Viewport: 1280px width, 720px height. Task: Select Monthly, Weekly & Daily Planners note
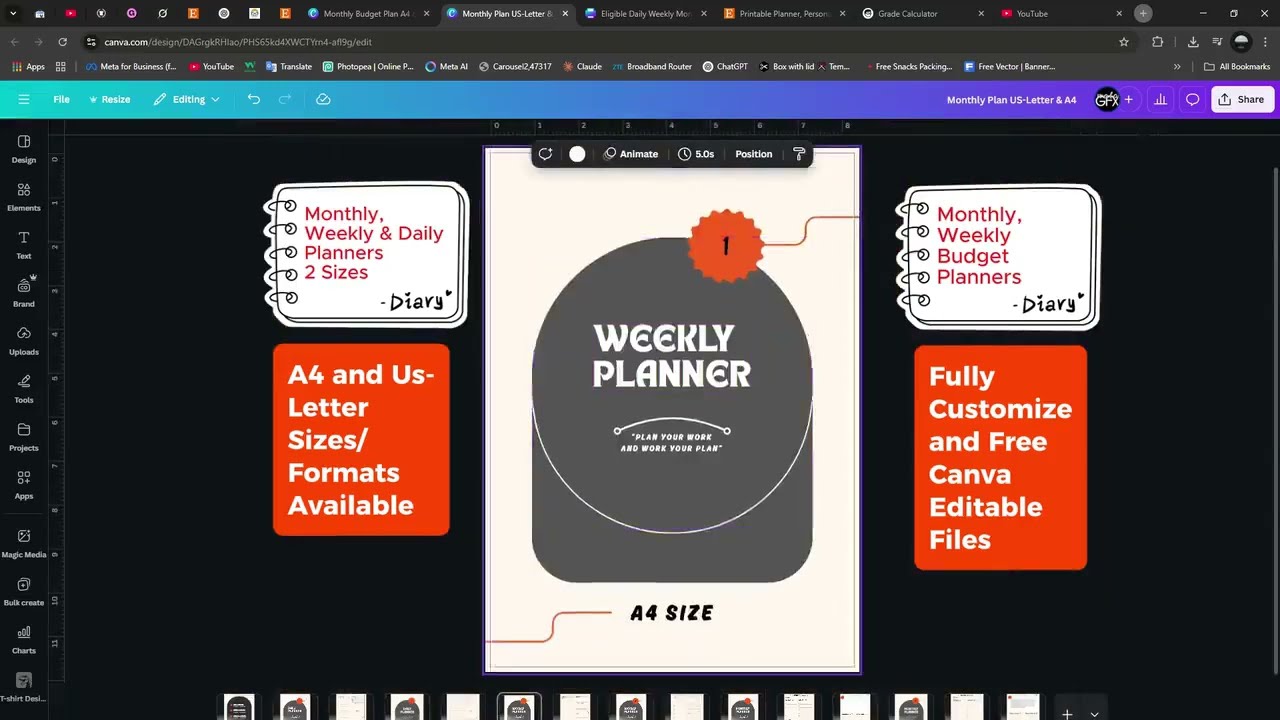click(367, 254)
